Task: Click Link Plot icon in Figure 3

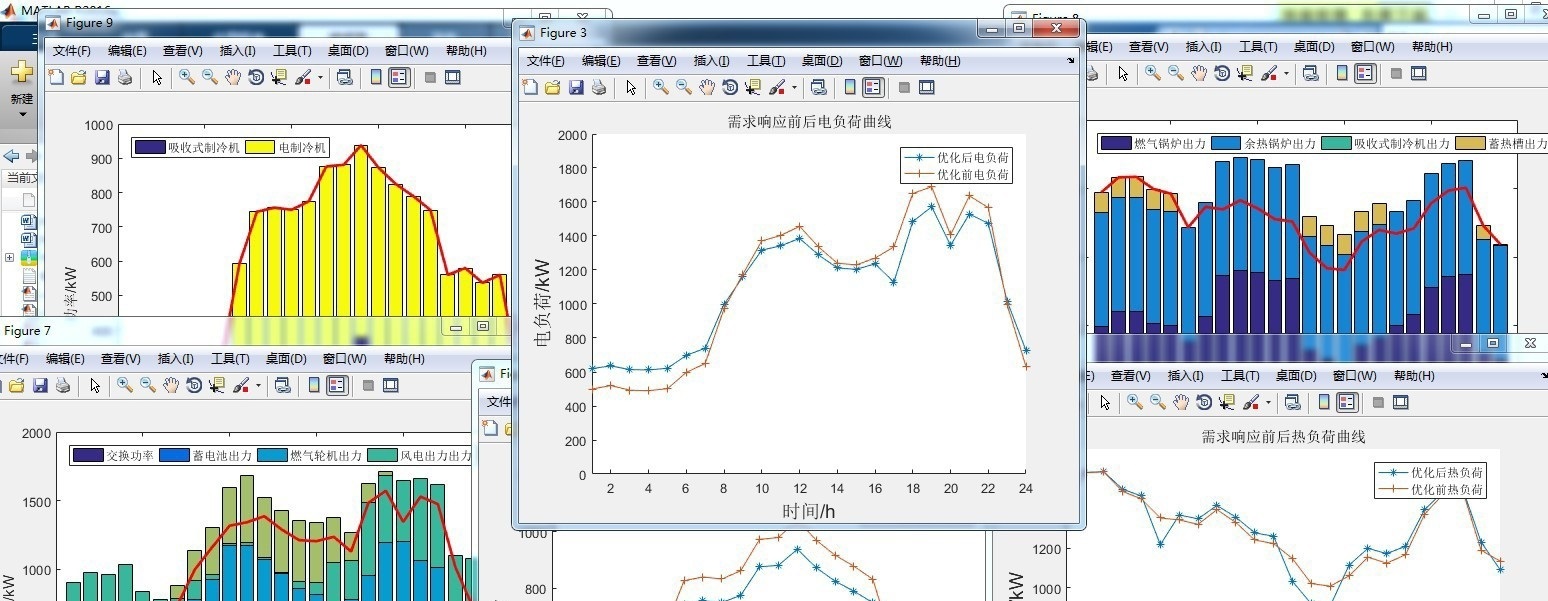Action: pyautogui.click(x=818, y=88)
